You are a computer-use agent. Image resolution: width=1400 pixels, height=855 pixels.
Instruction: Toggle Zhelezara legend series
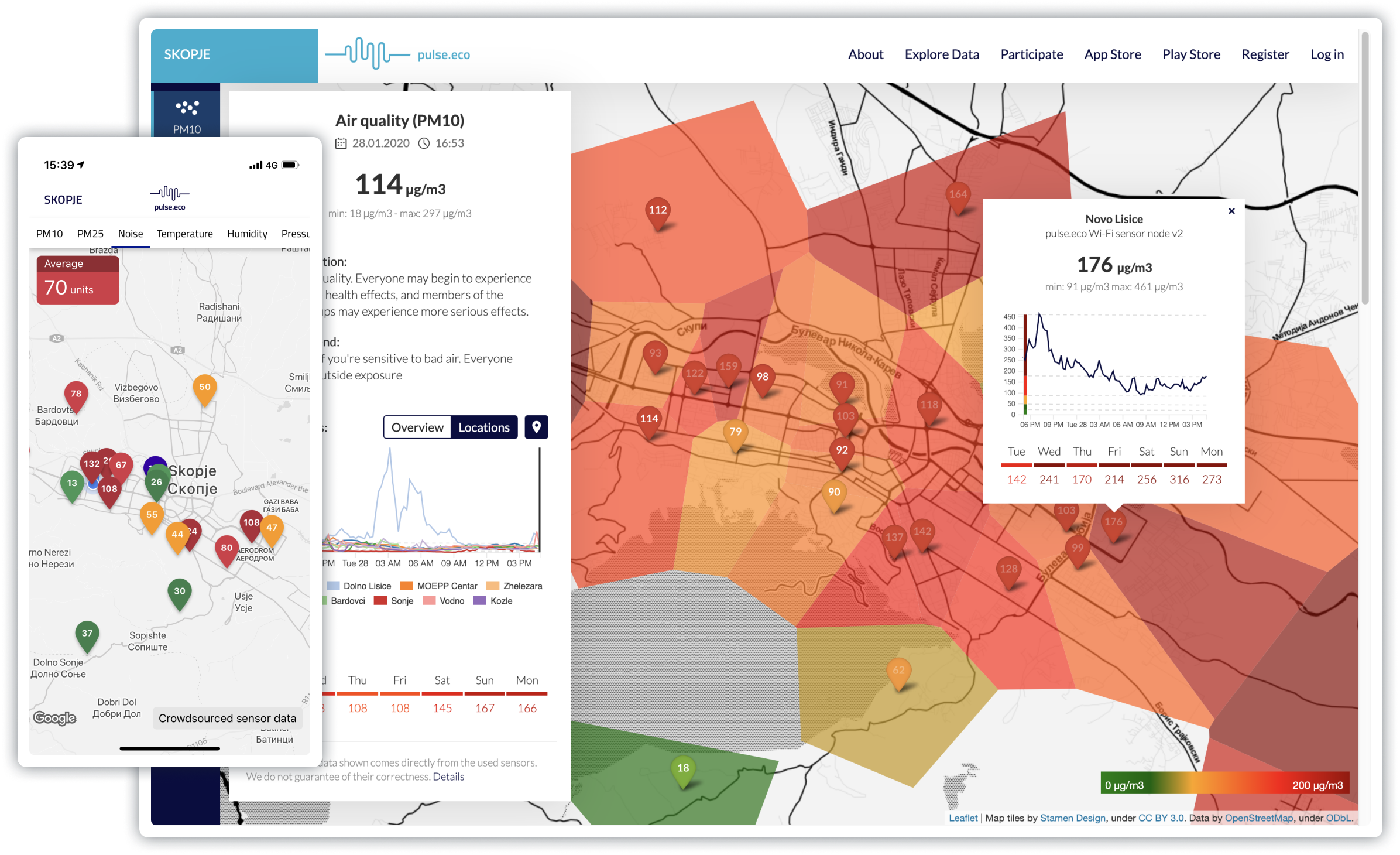pos(514,586)
